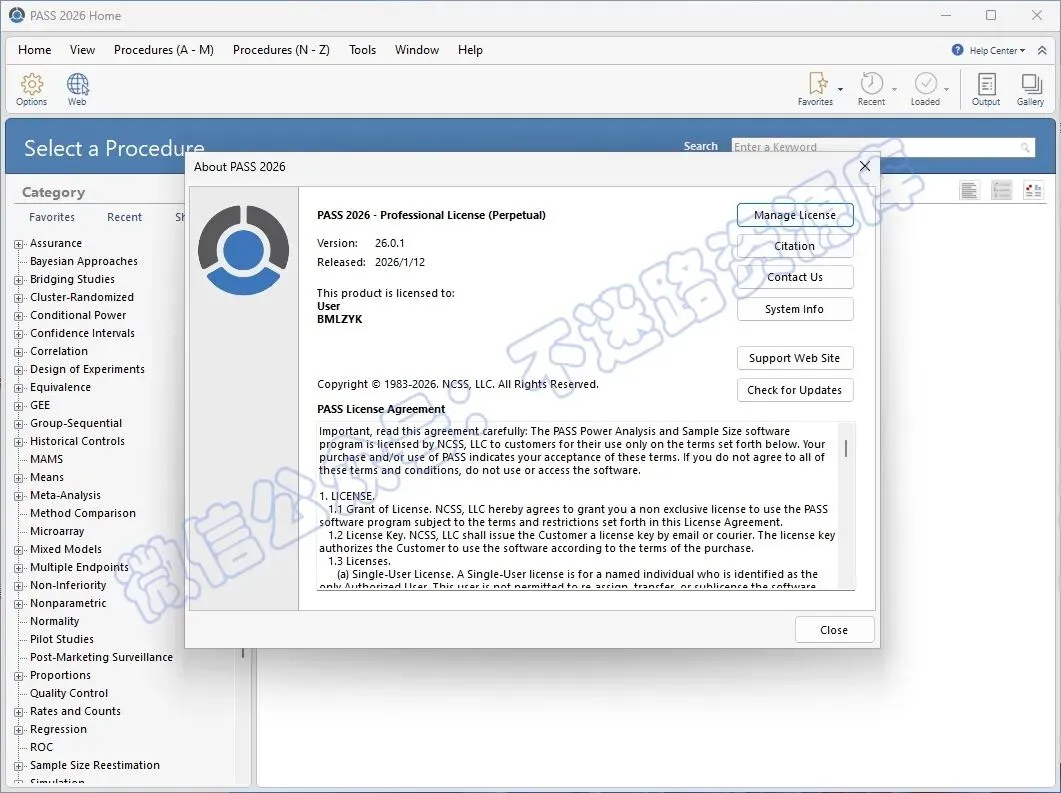Select the text list view icon

click(969, 191)
